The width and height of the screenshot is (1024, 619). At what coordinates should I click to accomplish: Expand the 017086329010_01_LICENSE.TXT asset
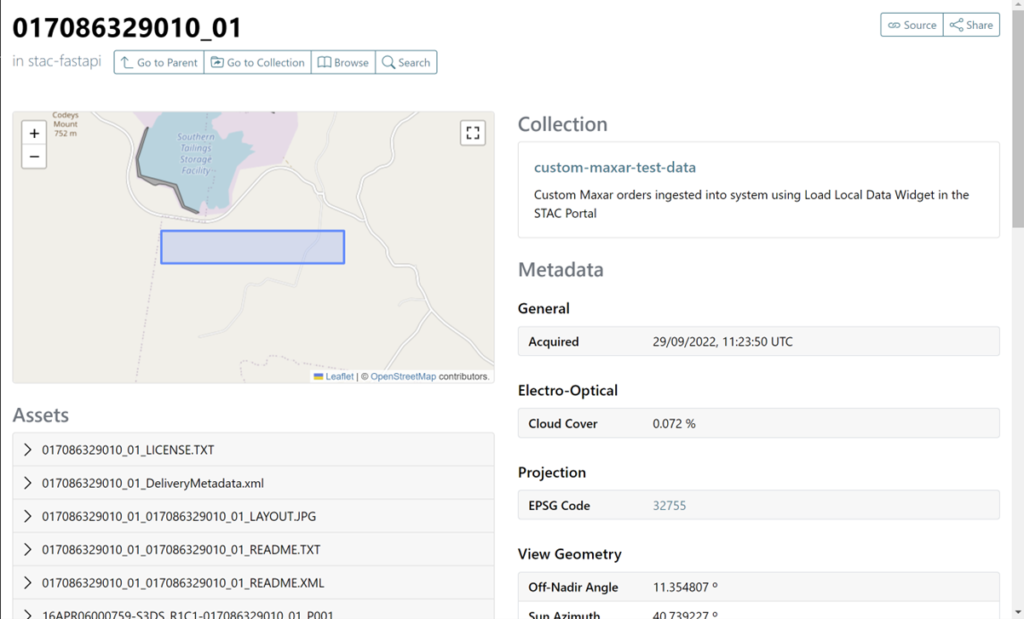27,449
